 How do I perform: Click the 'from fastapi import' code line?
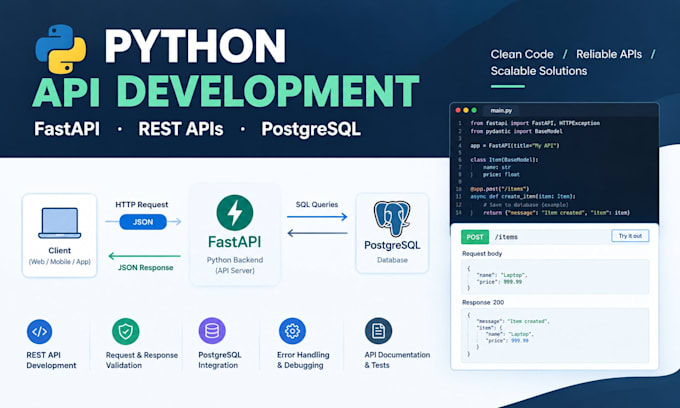click(535, 123)
